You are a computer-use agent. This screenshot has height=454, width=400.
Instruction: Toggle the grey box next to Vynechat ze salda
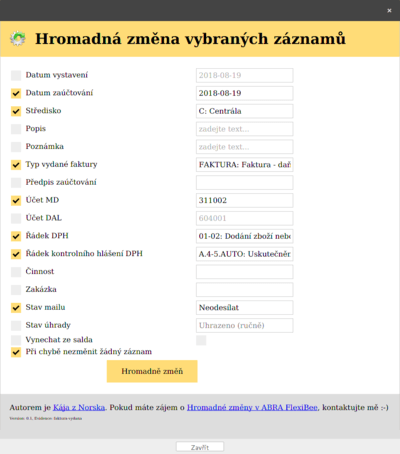(x=201, y=340)
